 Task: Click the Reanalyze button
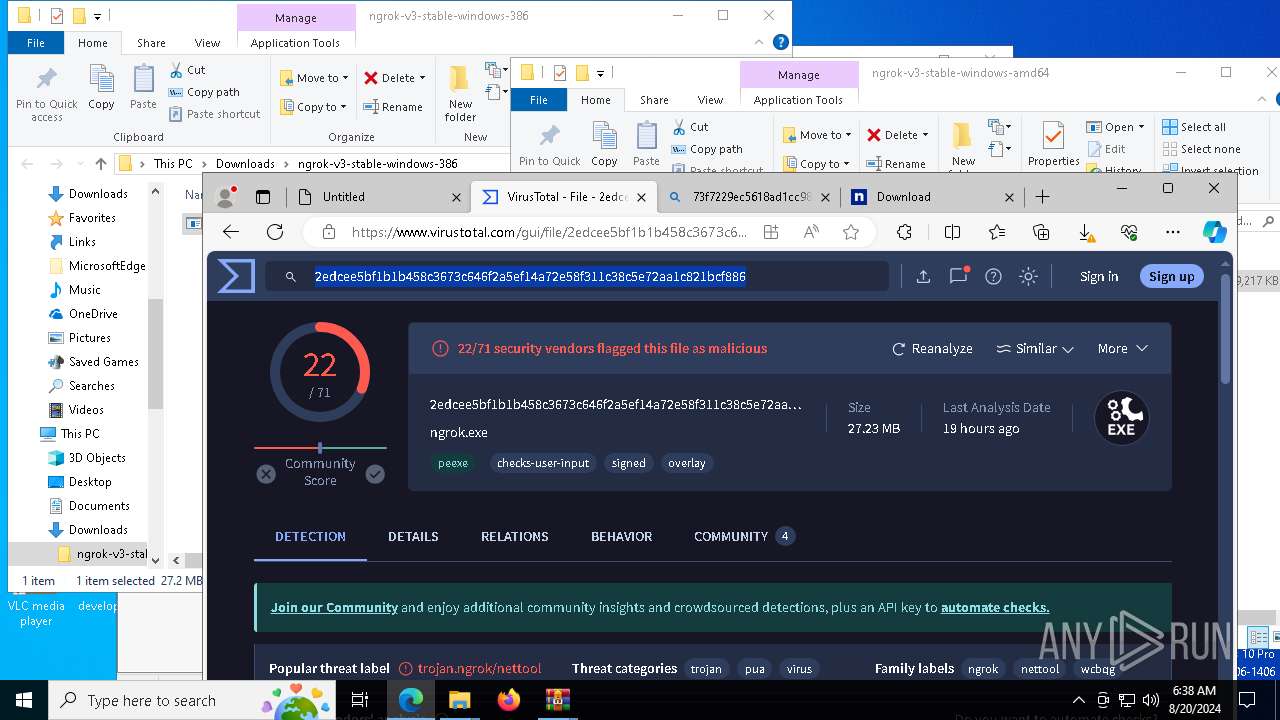932,349
